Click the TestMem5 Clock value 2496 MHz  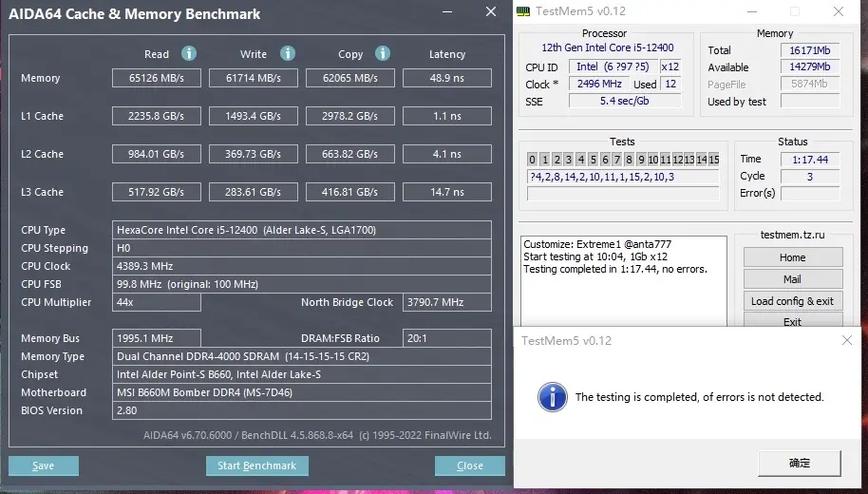[599, 84]
